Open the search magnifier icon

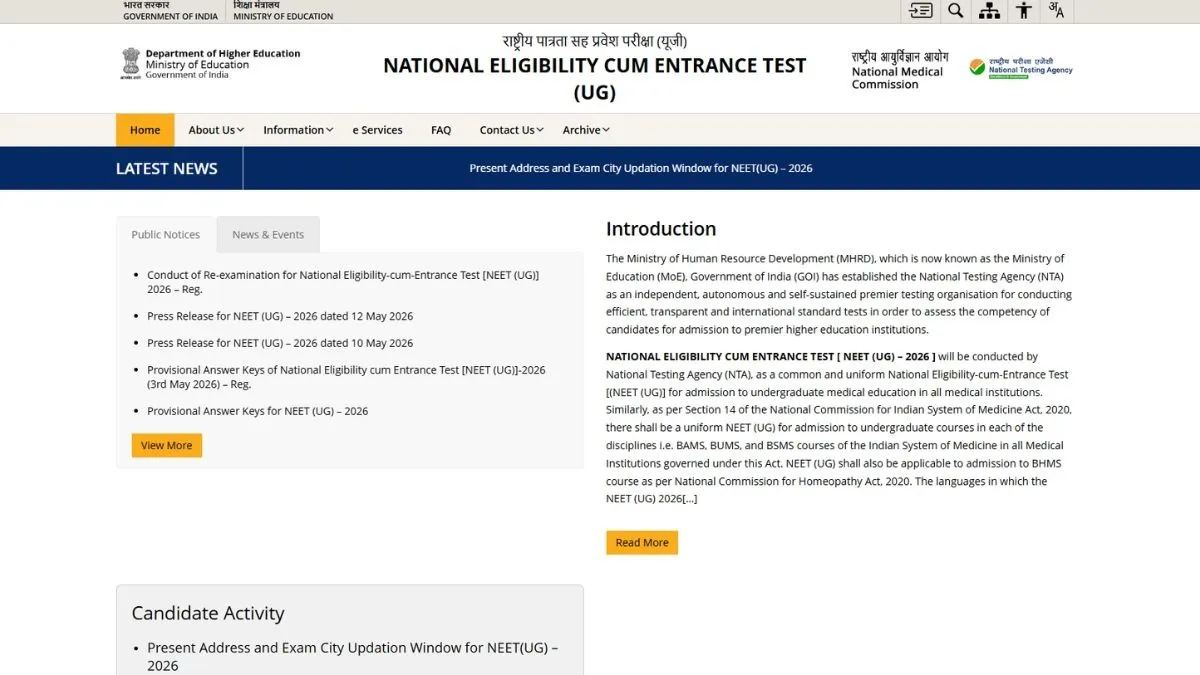(x=955, y=10)
